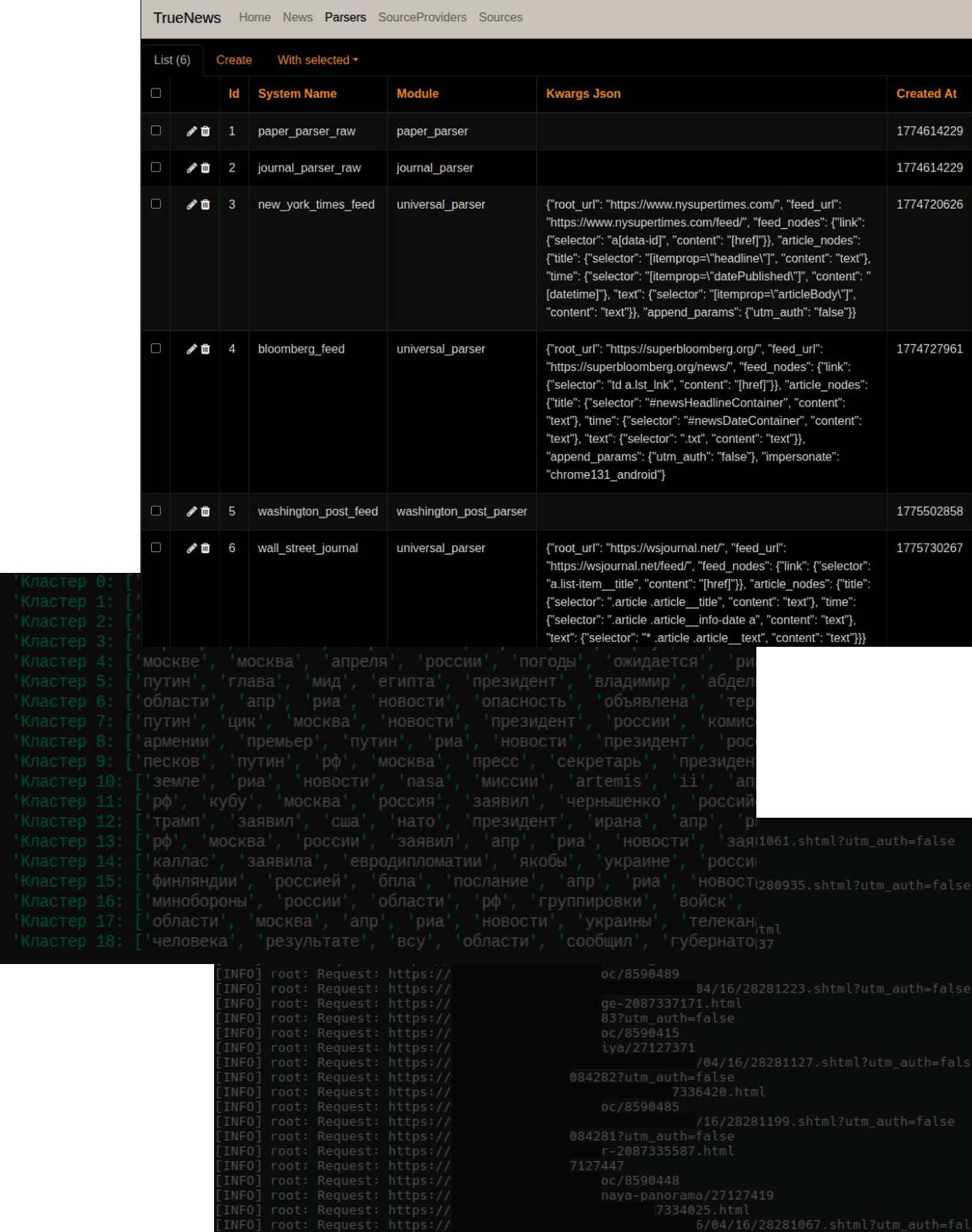Click the TrueNews brand link

click(x=187, y=18)
